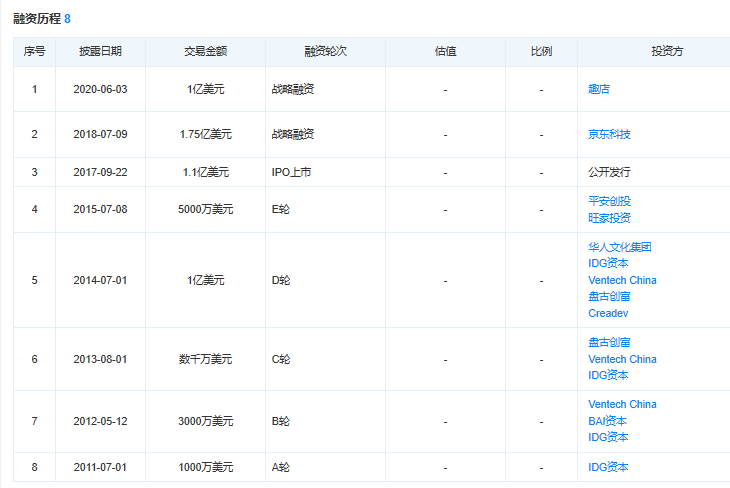Select the 估值 column header
Viewport: 730px width, 488px height.
[446, 51]
